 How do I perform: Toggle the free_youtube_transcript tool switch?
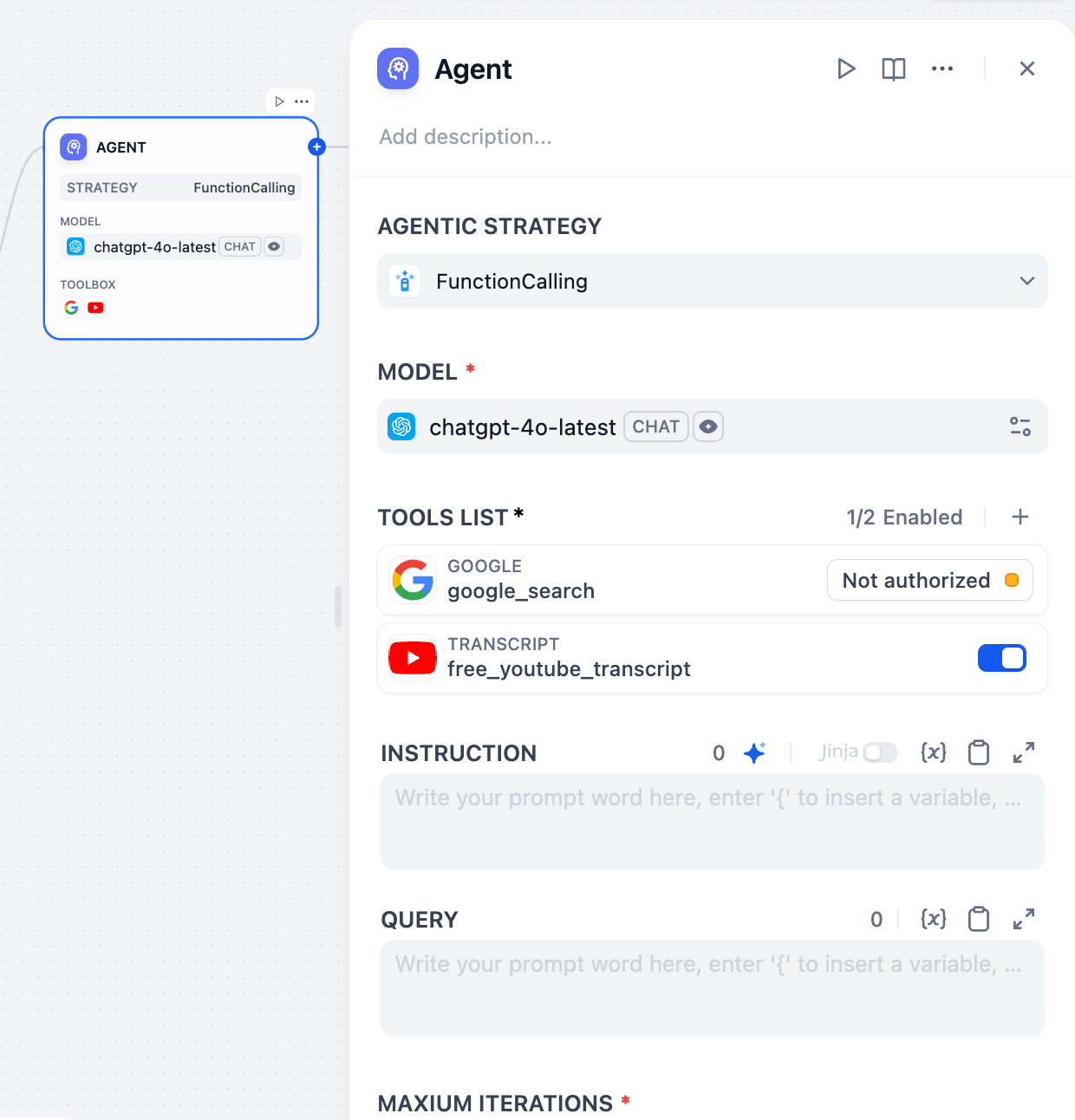tap(1002, 658)
